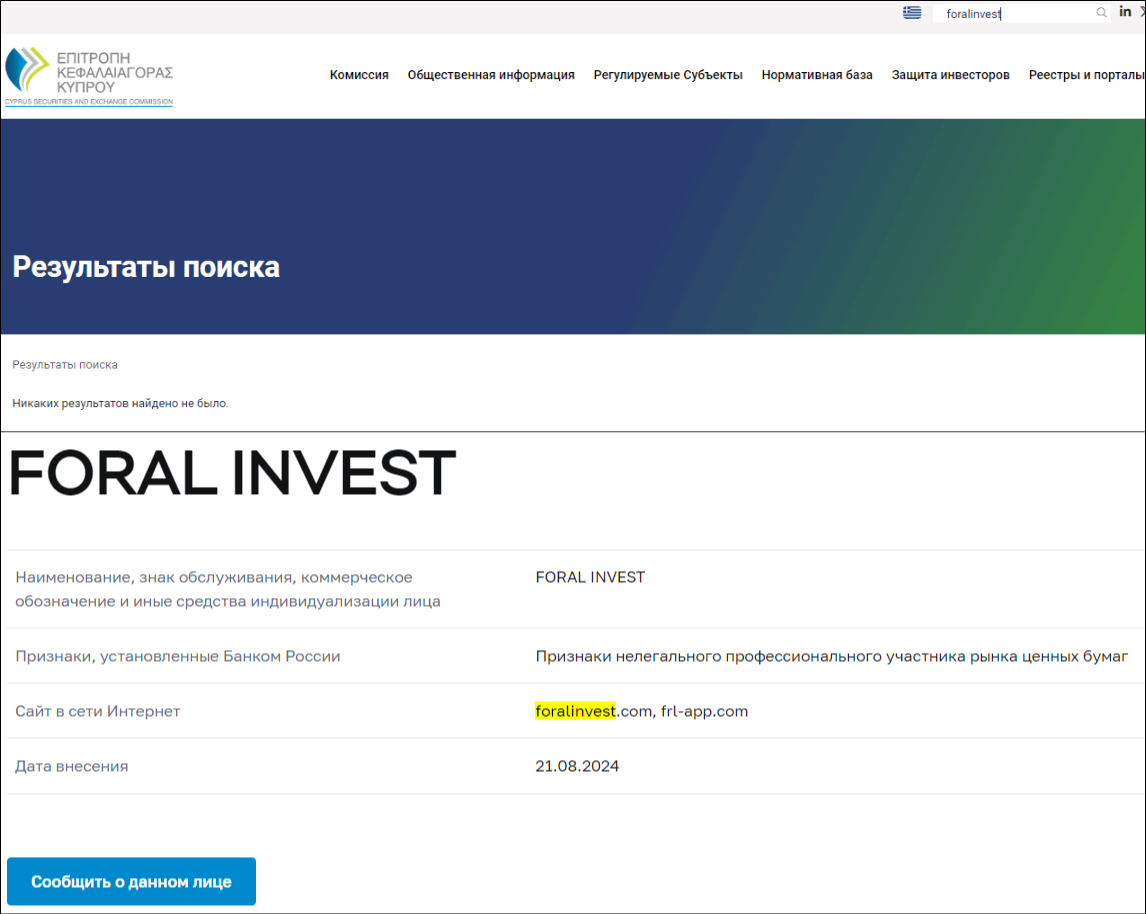Click the Дата внесения label
1146x914 pixels.
72,766
